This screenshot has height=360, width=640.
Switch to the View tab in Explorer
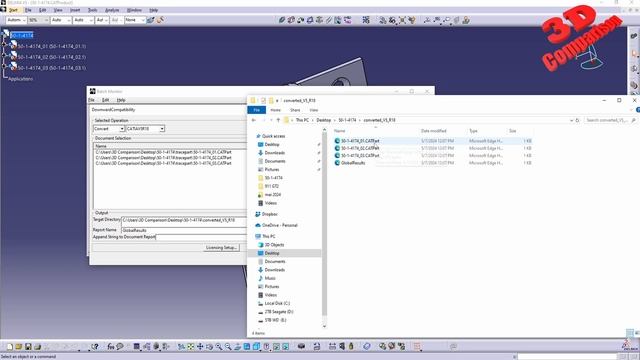coord(313,110)
